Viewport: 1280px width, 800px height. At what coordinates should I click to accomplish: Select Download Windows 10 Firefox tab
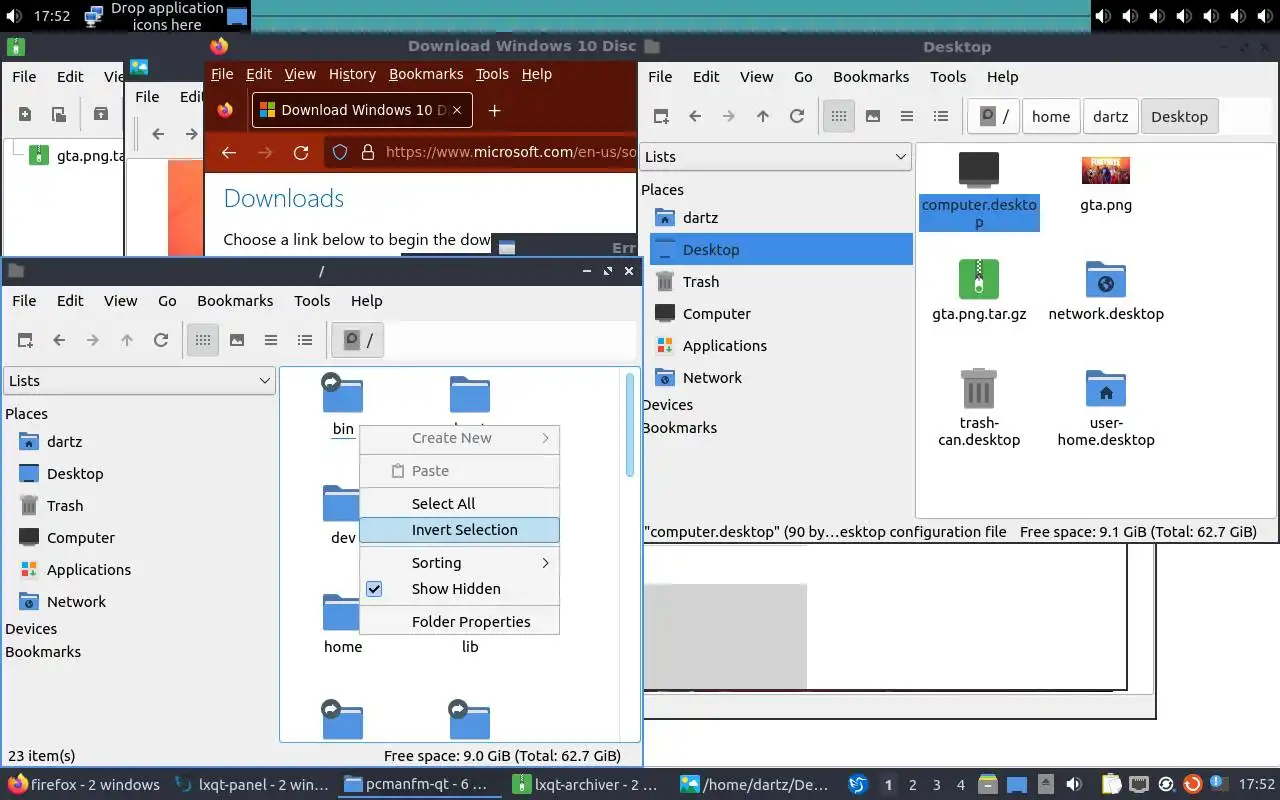[362, 110]
